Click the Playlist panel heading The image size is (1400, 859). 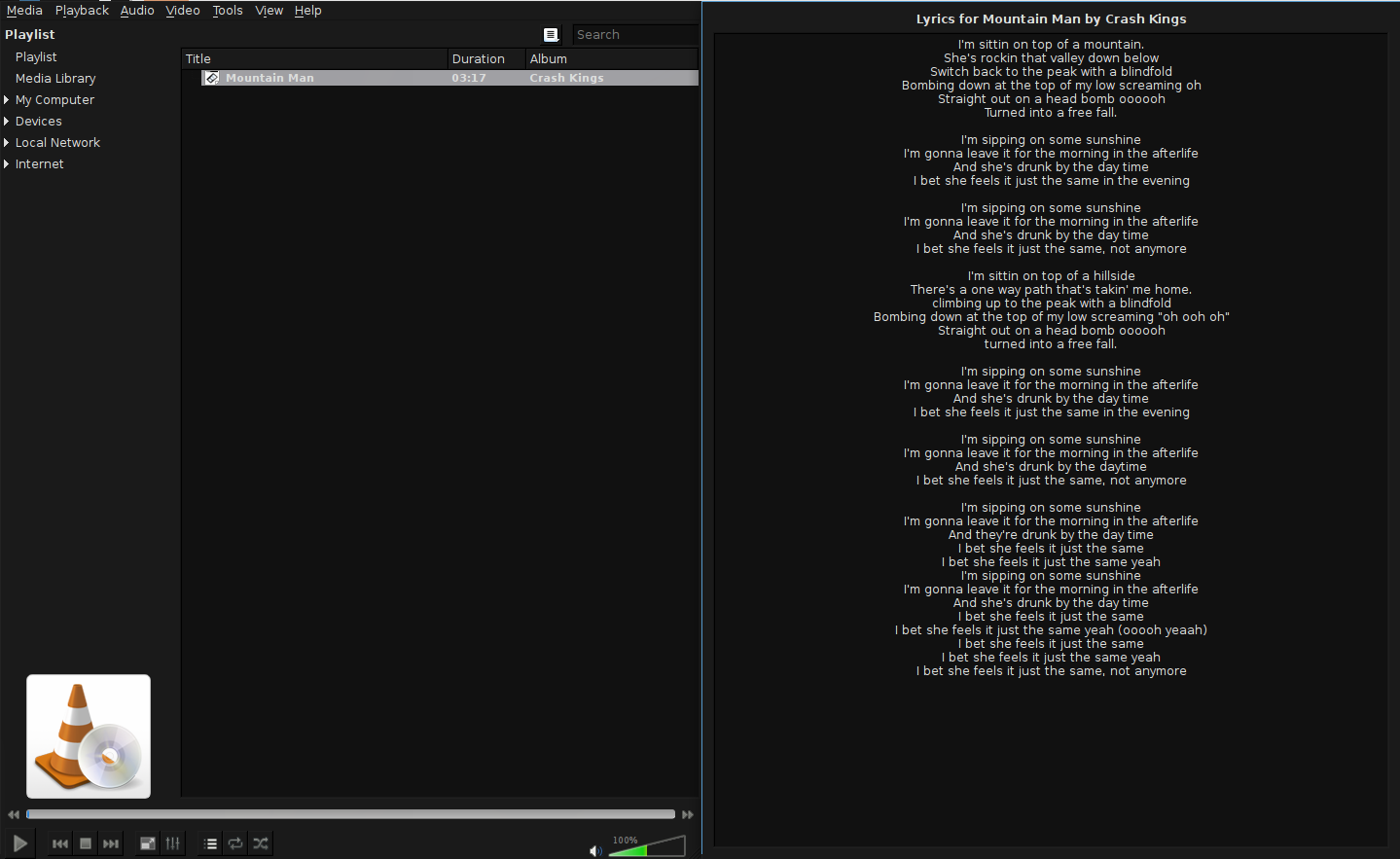pos(30,35)
